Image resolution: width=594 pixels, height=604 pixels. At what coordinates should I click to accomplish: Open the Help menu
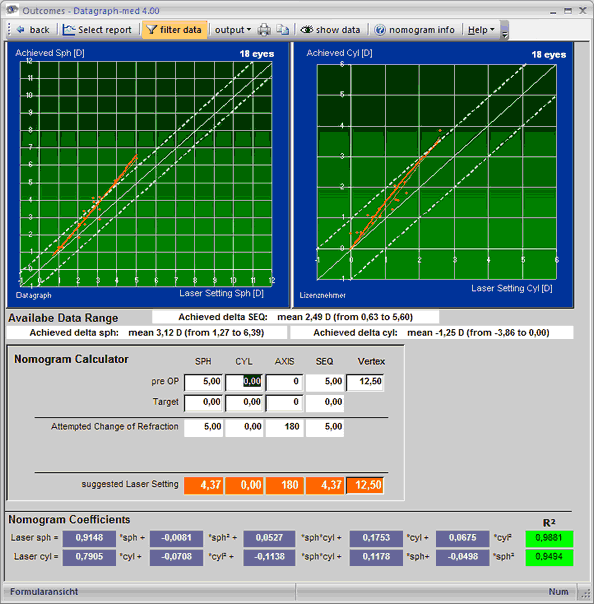pyautogui.click(x=481, y=30)
